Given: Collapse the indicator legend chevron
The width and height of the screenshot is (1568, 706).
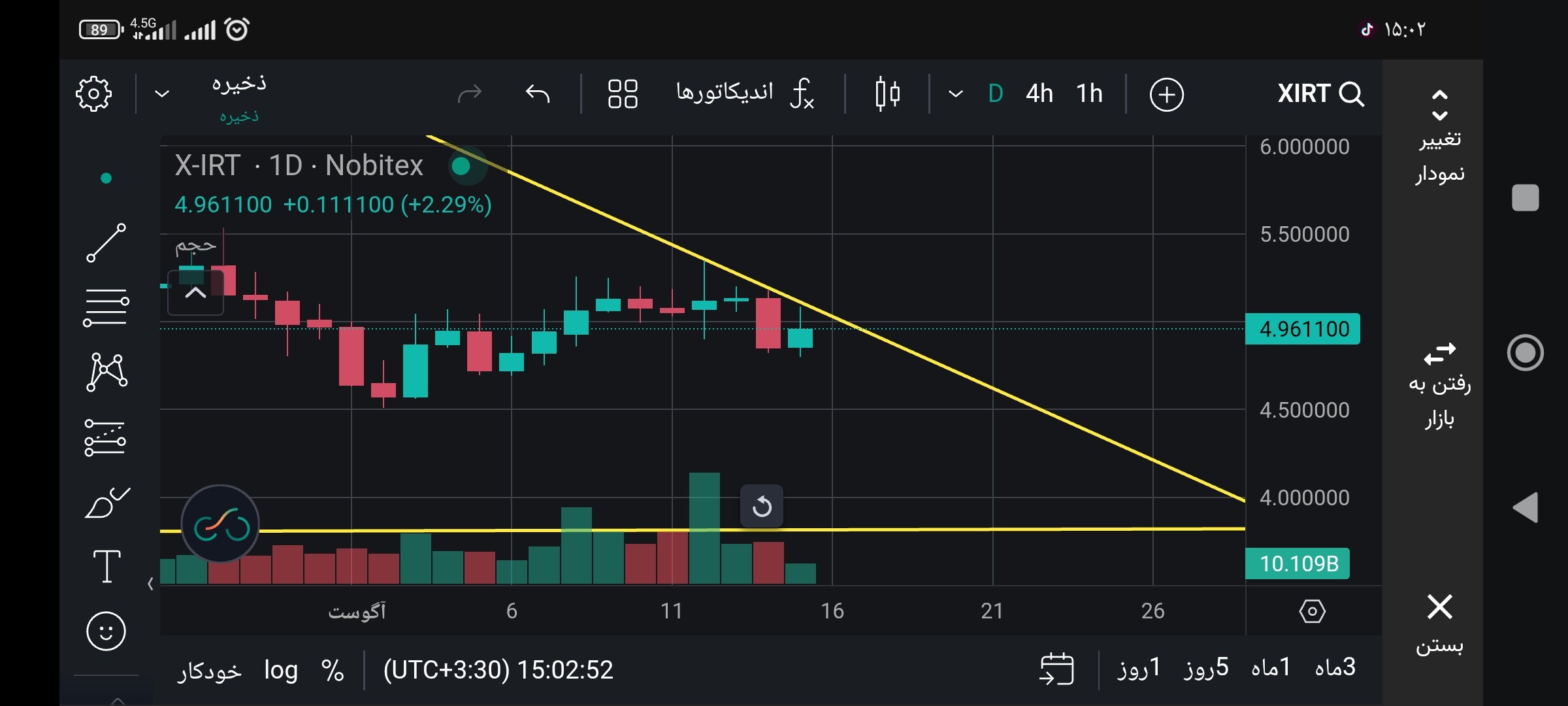Looking at the screenshot, I should [x=195, y=292].
